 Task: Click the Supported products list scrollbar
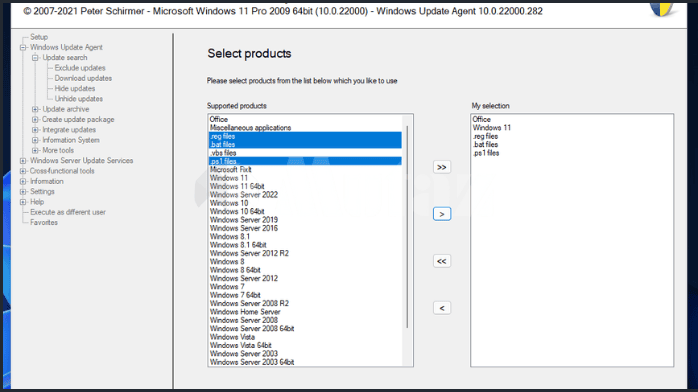pos(407,227)
